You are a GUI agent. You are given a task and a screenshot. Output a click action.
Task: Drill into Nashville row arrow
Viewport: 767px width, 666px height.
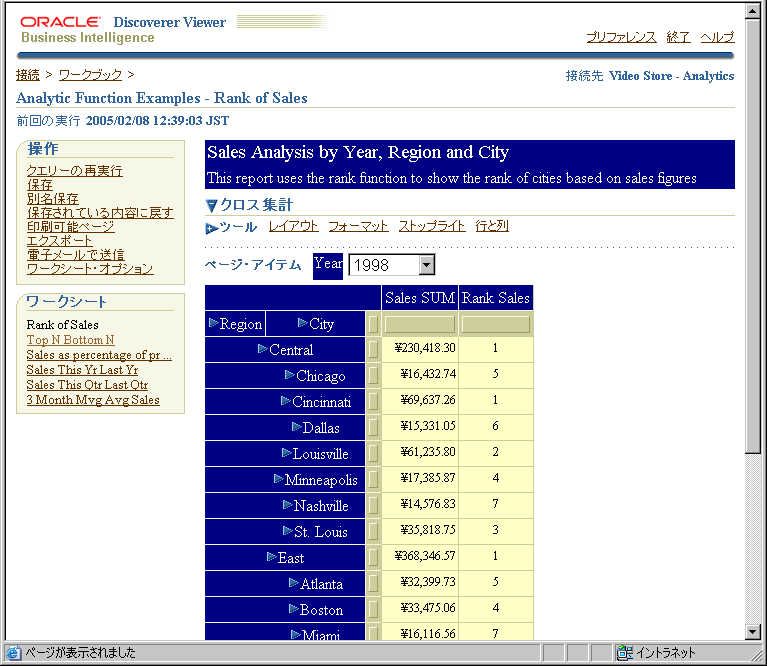tap(288, 504)
